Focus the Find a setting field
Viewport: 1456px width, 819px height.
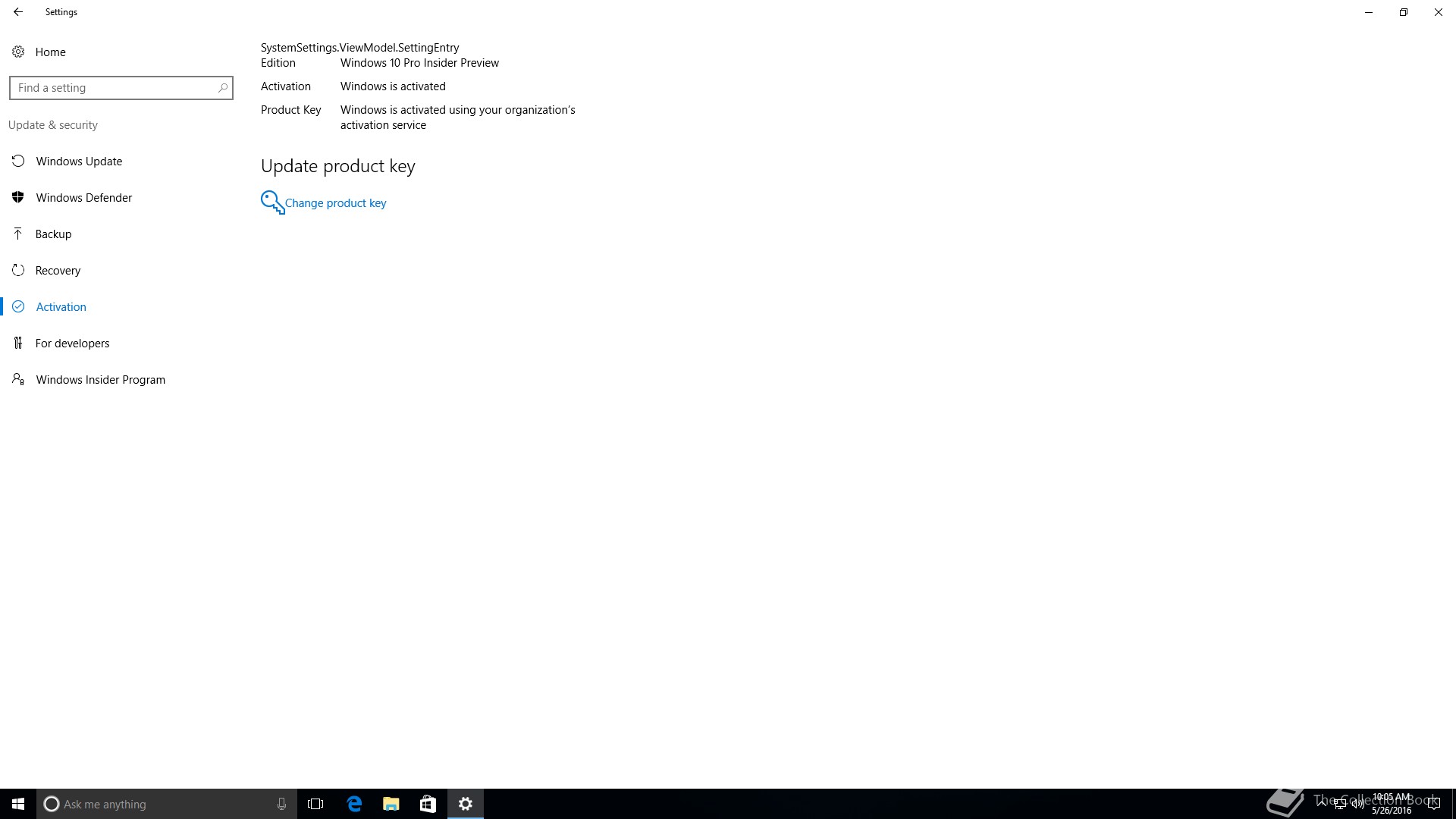tap(114, 88)
